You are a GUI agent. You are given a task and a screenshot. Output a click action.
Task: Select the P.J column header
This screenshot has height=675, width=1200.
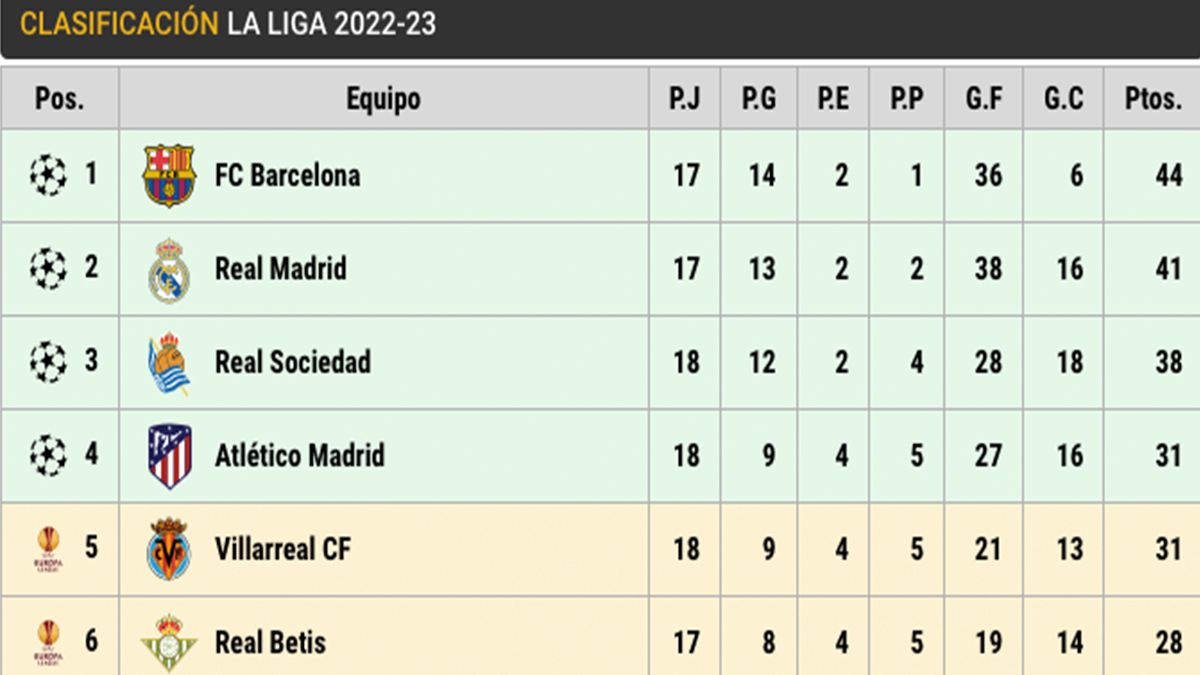(x=684, y=99)
